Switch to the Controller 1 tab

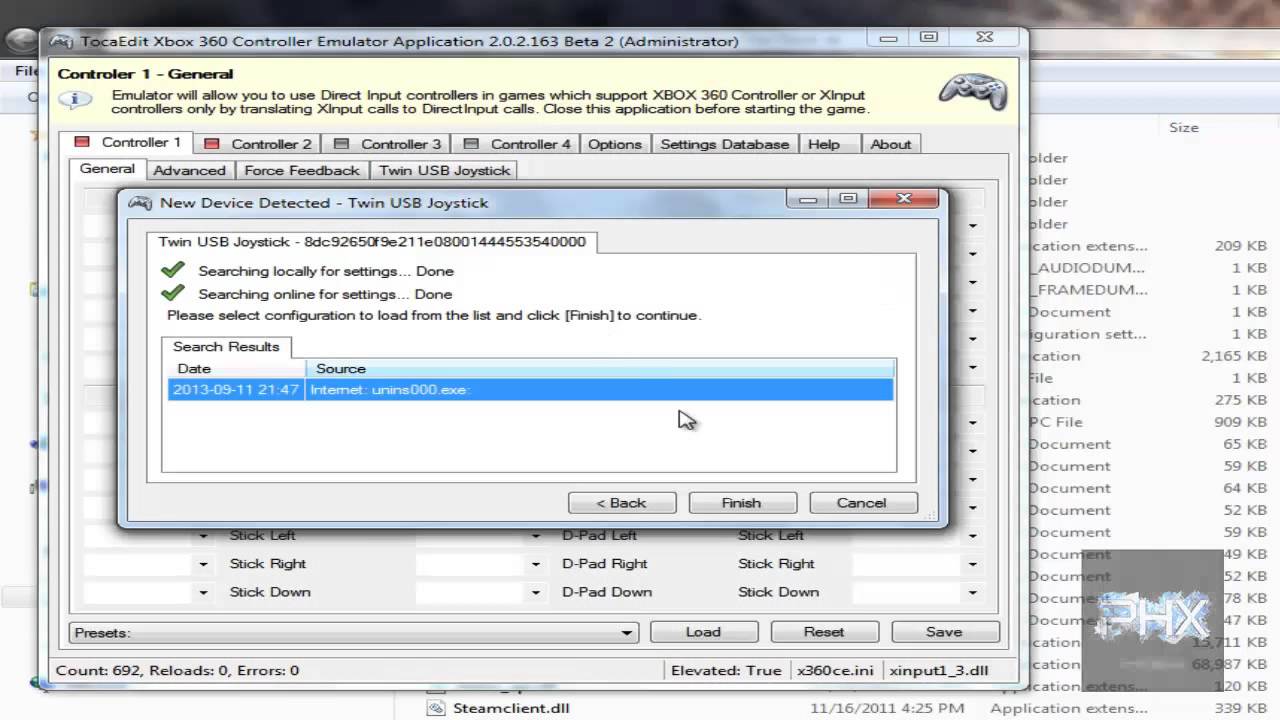(x=127, y=143)
